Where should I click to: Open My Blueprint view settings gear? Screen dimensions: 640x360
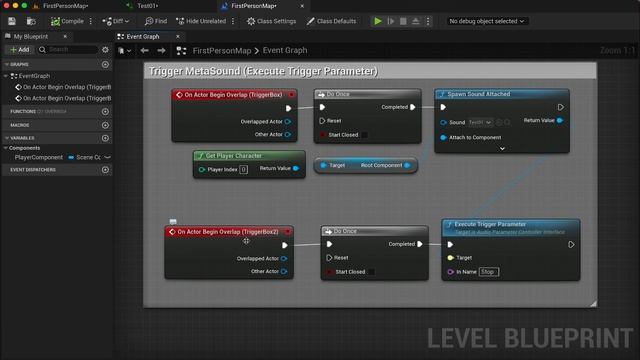105,49
